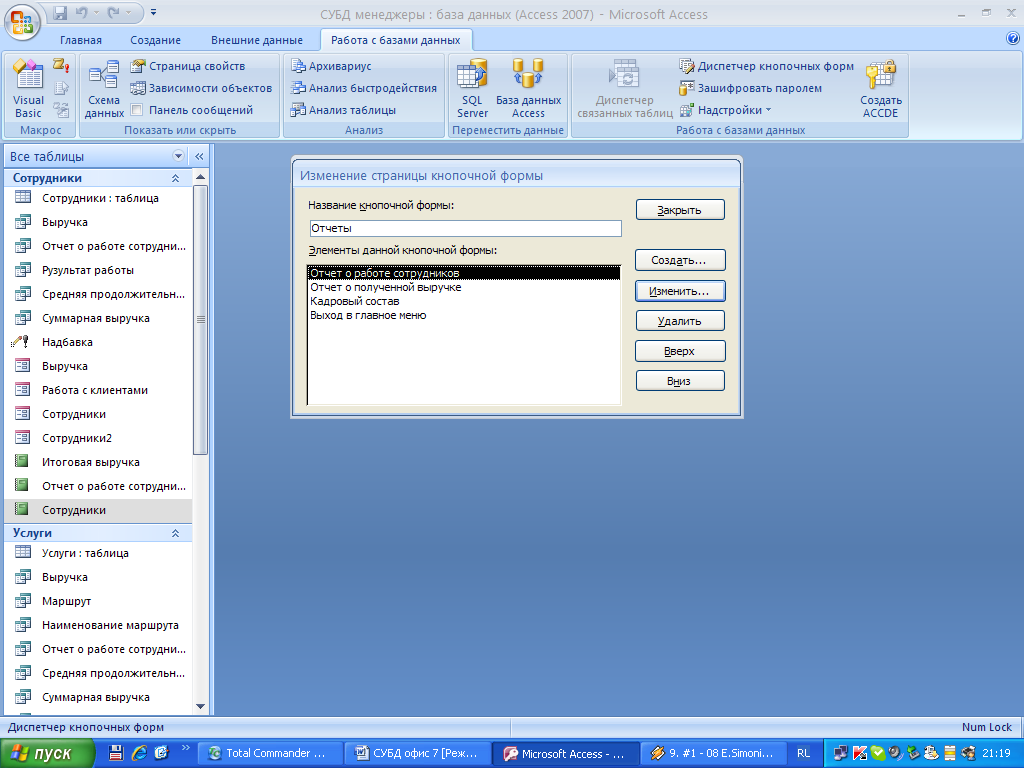This screenshot has height=768, width=1024.
Task: Switch to СУБД офис 7 Word window
Action: click(417, 754)
